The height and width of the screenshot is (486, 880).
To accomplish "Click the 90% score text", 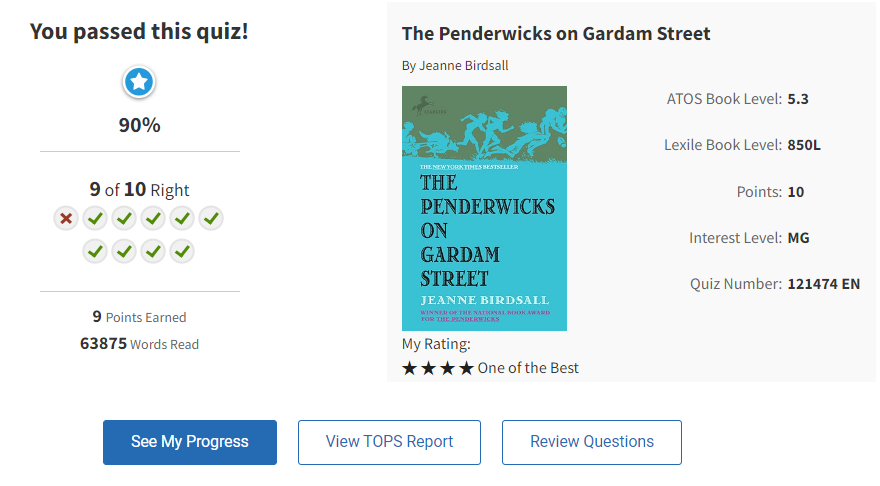I will [x=139, y=125].
